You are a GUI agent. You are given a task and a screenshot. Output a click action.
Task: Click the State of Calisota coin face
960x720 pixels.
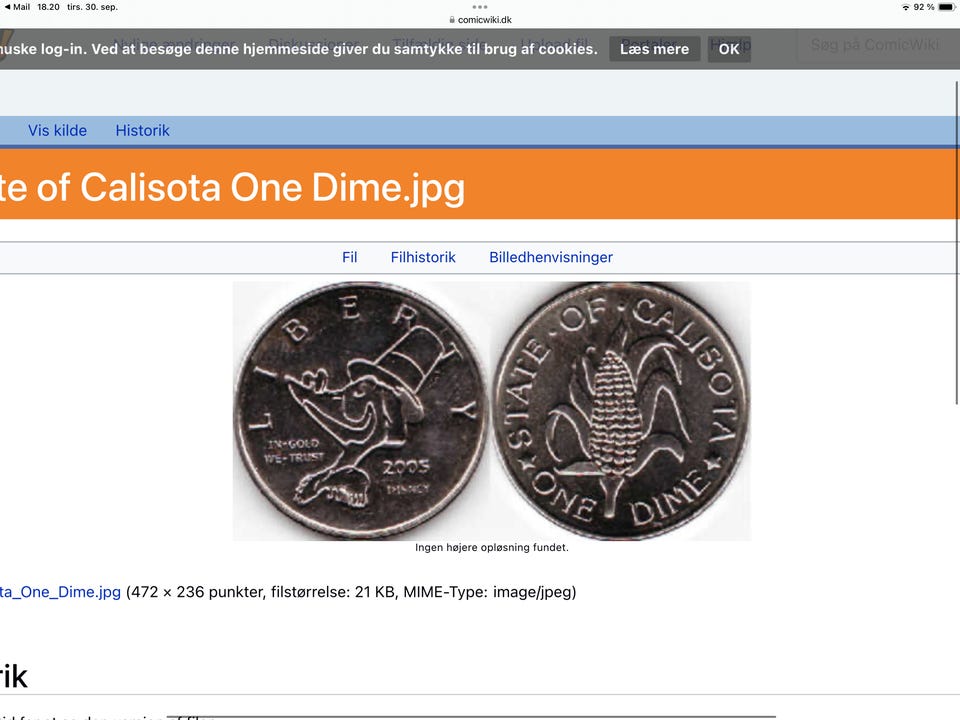(621, 411)
